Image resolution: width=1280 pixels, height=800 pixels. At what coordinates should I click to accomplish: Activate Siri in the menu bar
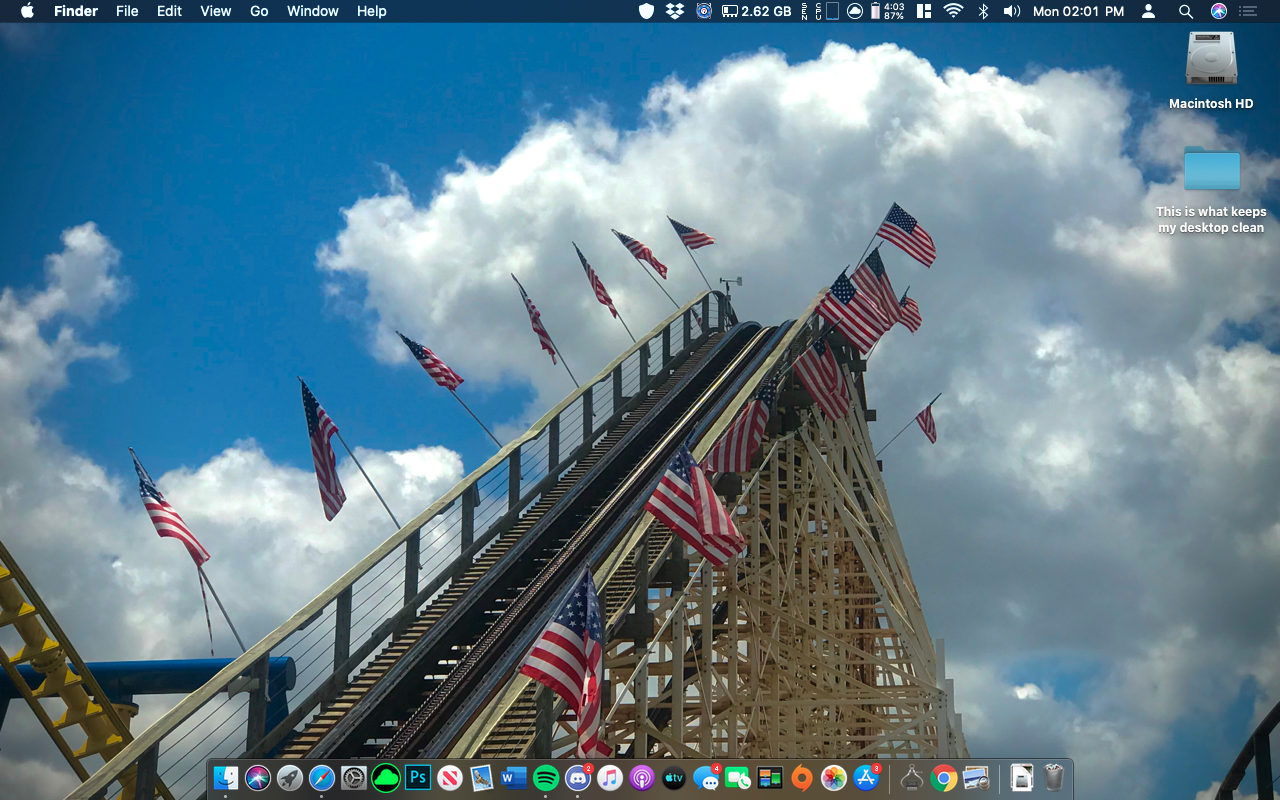(1218, 11)
